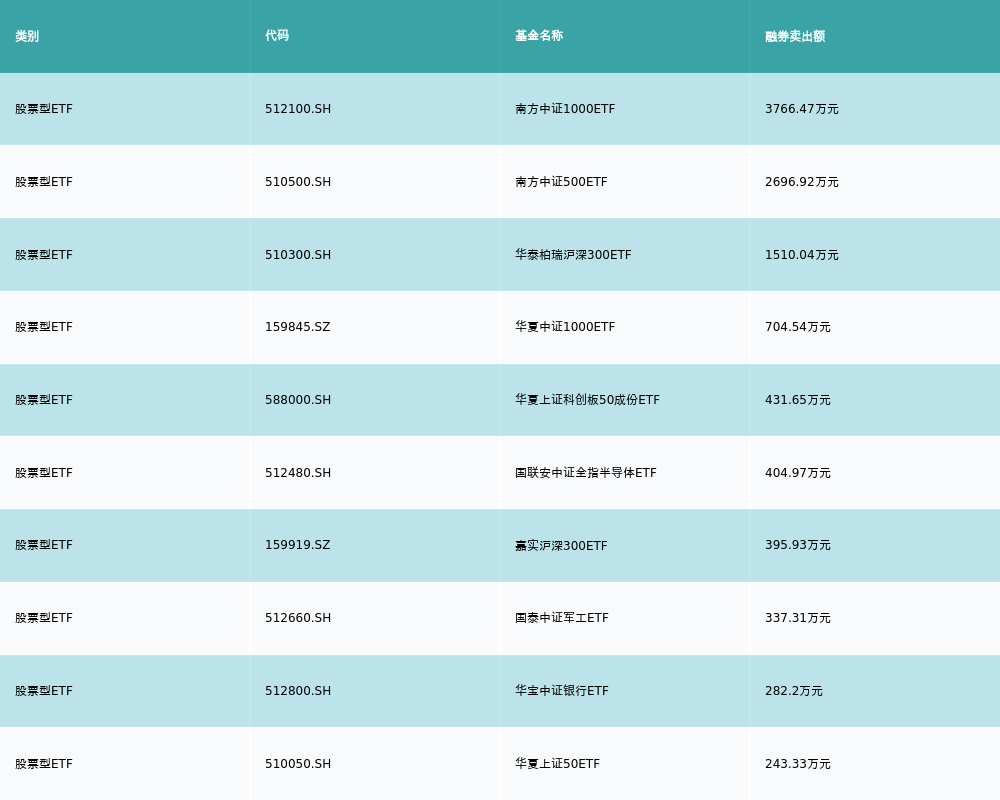The width and height of the screenshot is (1000, 800).
Task: Click 股票型ETF in the 510050.SH row
Action: pyautogui.click(x=44, y=764)
